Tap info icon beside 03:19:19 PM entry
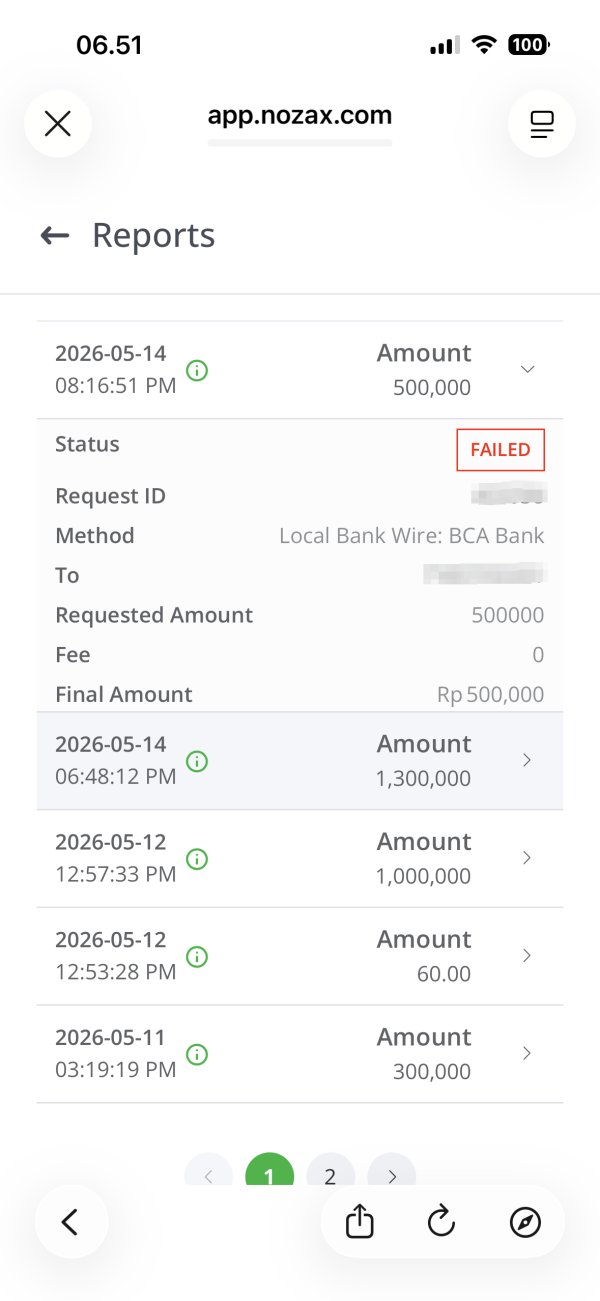The height and width of the screenshot is (1301, 600). pos(197,1054)
